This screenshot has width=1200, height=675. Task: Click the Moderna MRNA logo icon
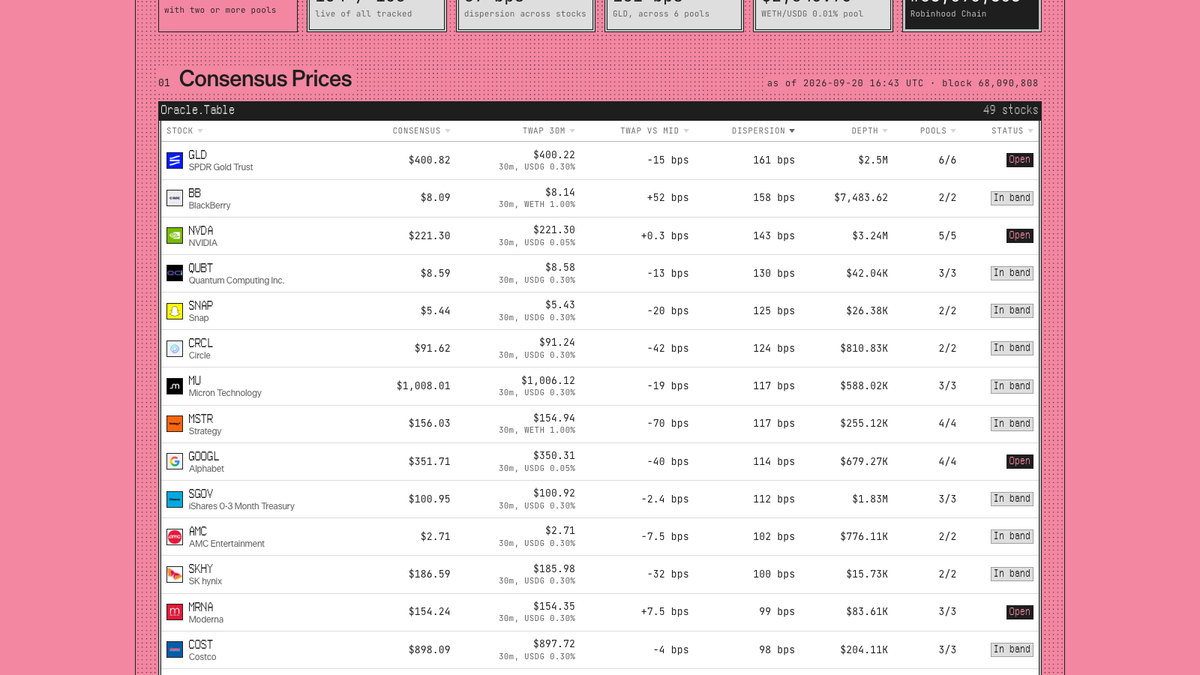175,612
